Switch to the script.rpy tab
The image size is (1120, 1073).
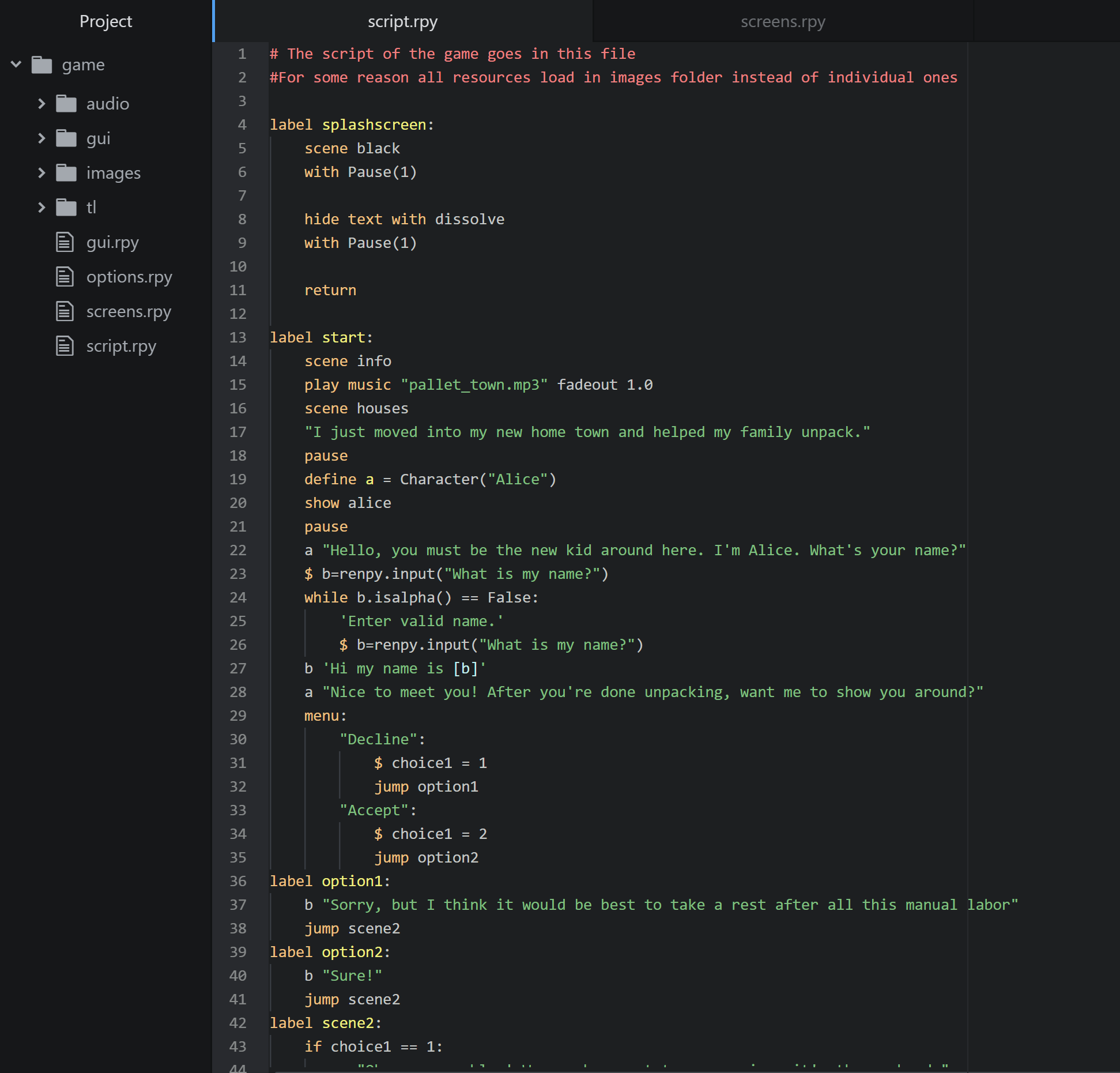tap(402, 21)
